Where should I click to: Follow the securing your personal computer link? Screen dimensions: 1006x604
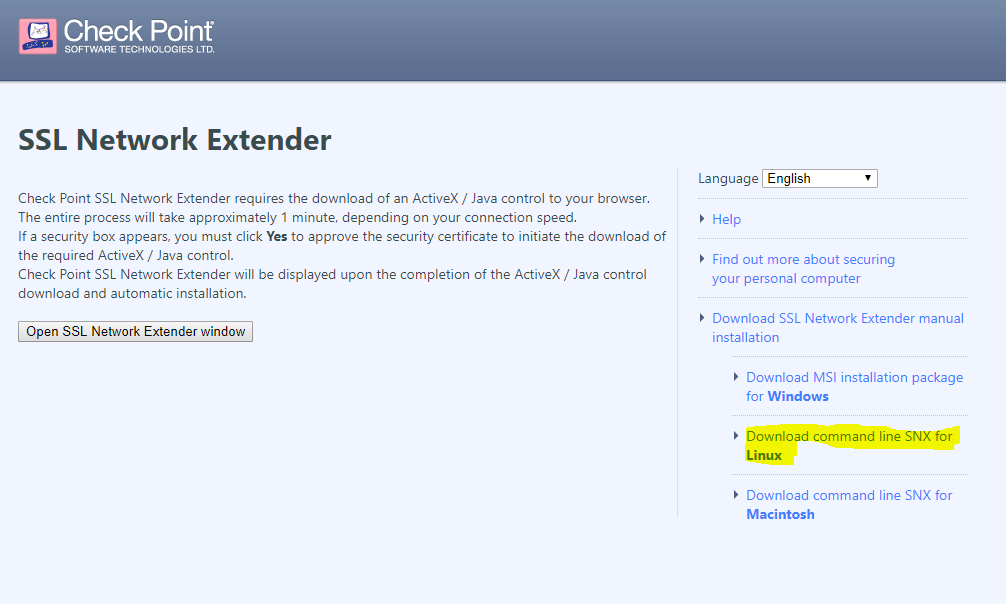point(803,269)
